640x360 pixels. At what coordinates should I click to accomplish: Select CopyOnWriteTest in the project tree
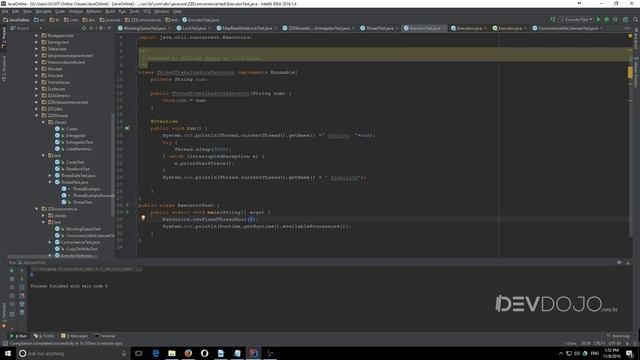pos(82,249)
